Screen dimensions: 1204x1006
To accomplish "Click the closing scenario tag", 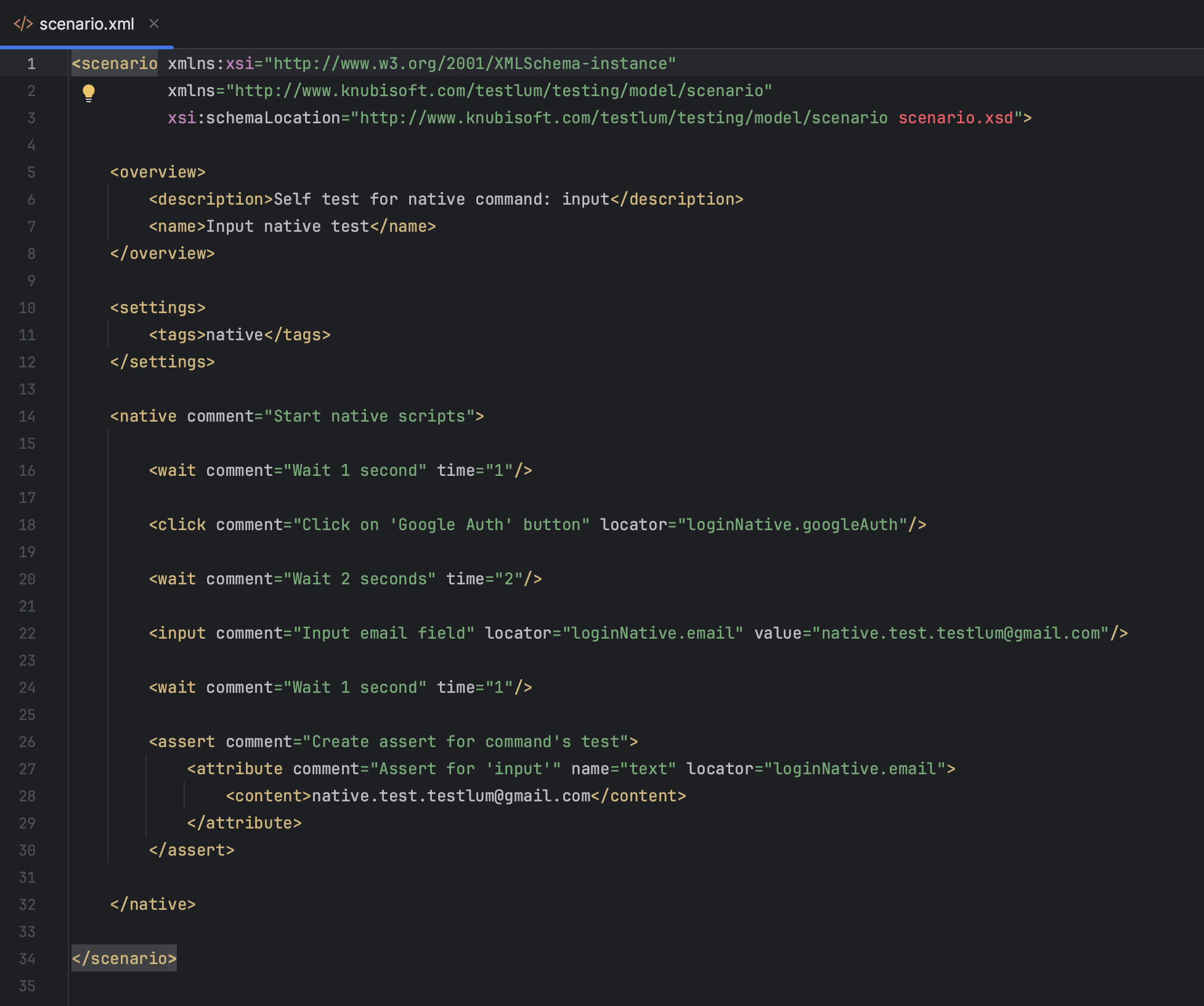I will click(x=124, y=959).
